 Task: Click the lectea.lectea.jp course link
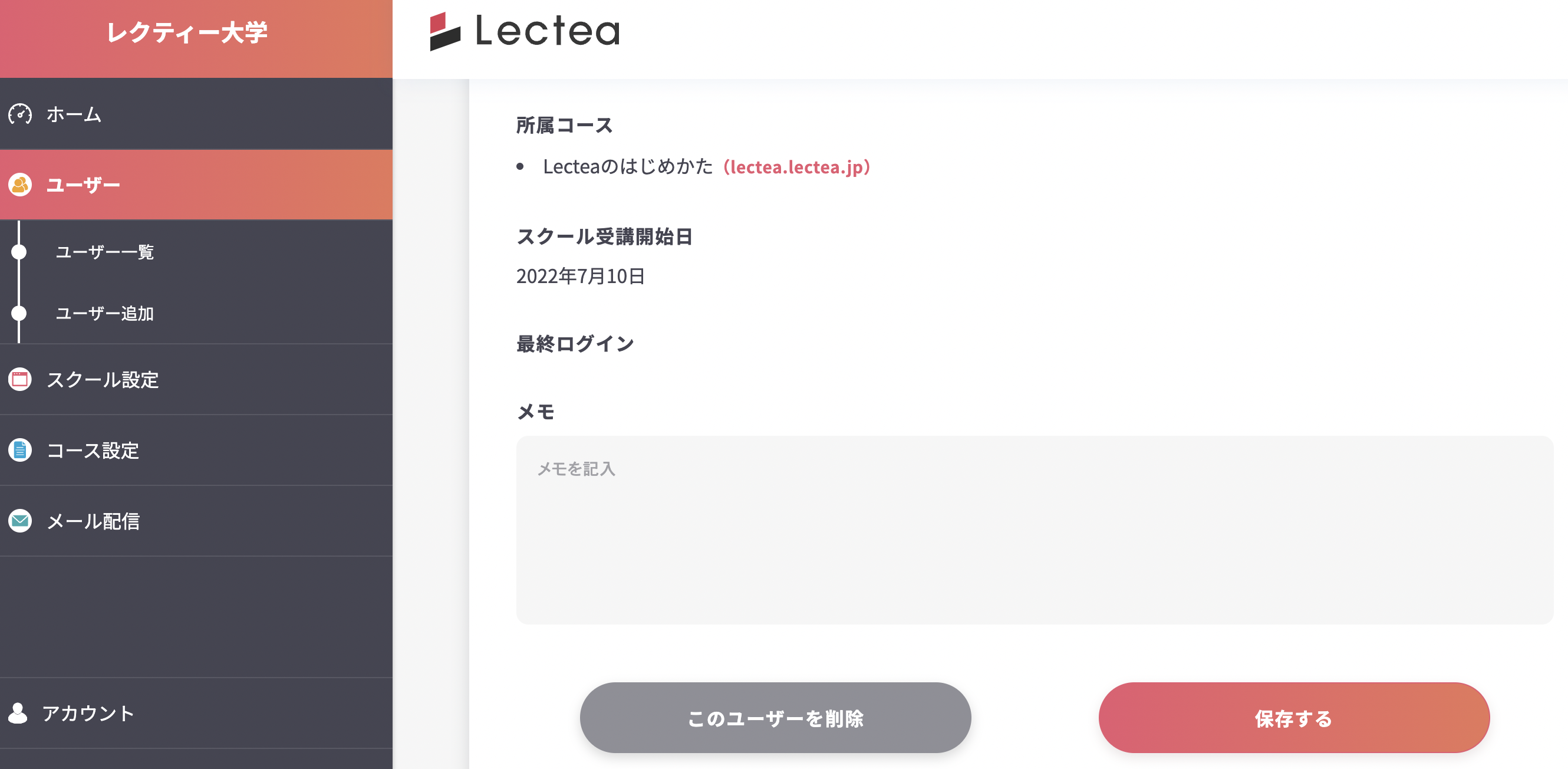pos(797,167)
